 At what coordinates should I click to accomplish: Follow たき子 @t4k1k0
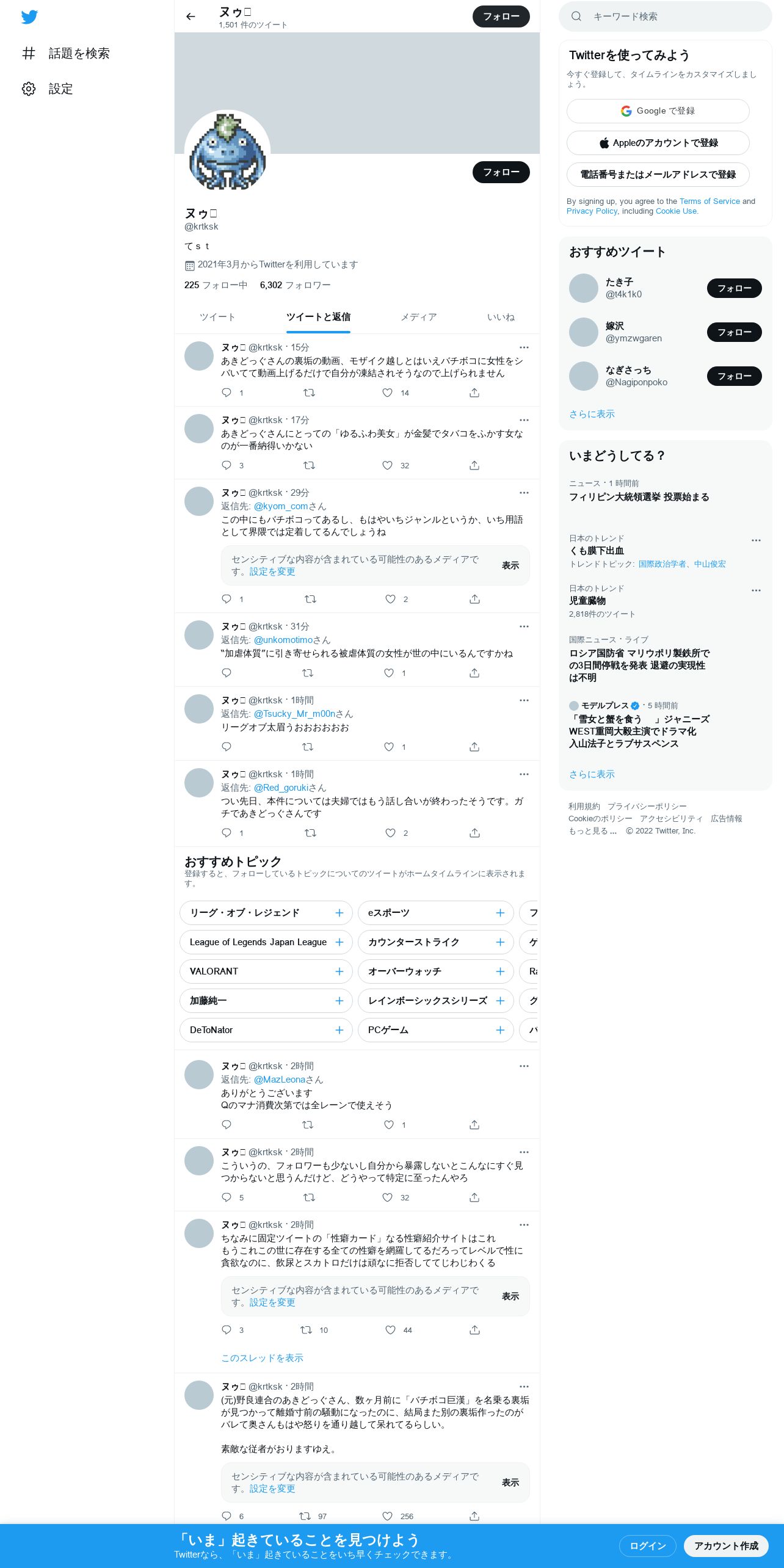coord(735,288)
